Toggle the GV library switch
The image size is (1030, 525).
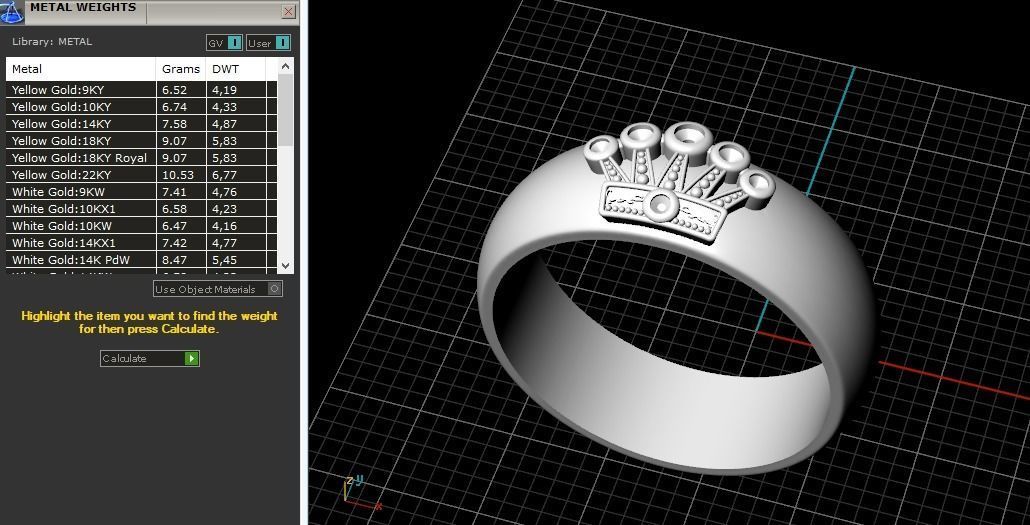(x=225, y=43)
